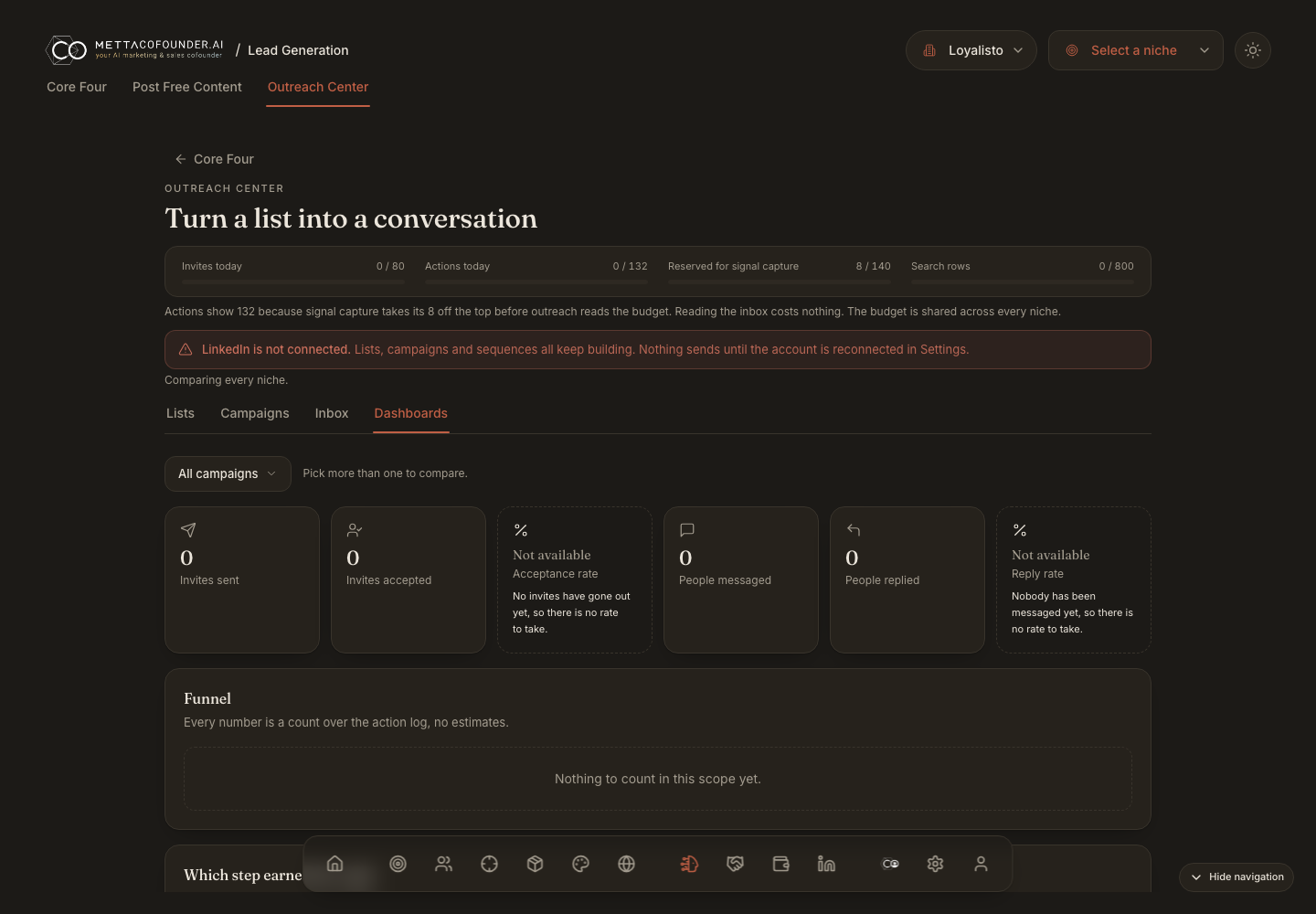
Task: Open the people group icon in the dock
Action: (443, 864)
